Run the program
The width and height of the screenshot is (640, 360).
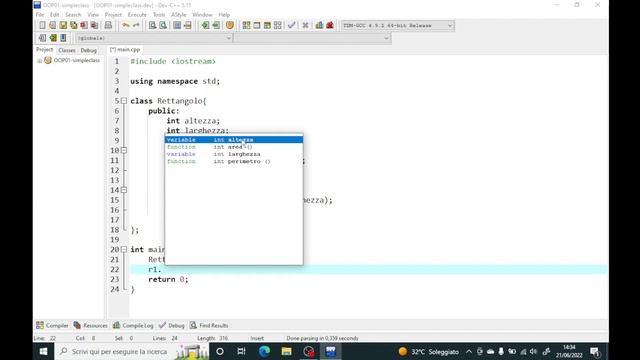pyautogui.click(x=257, y=25)
